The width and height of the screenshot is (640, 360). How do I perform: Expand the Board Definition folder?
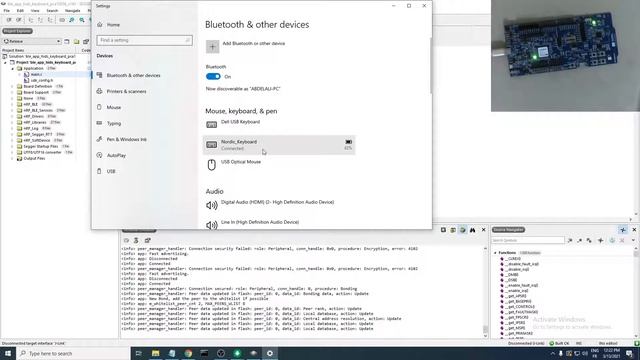click(x=12, y=87)
